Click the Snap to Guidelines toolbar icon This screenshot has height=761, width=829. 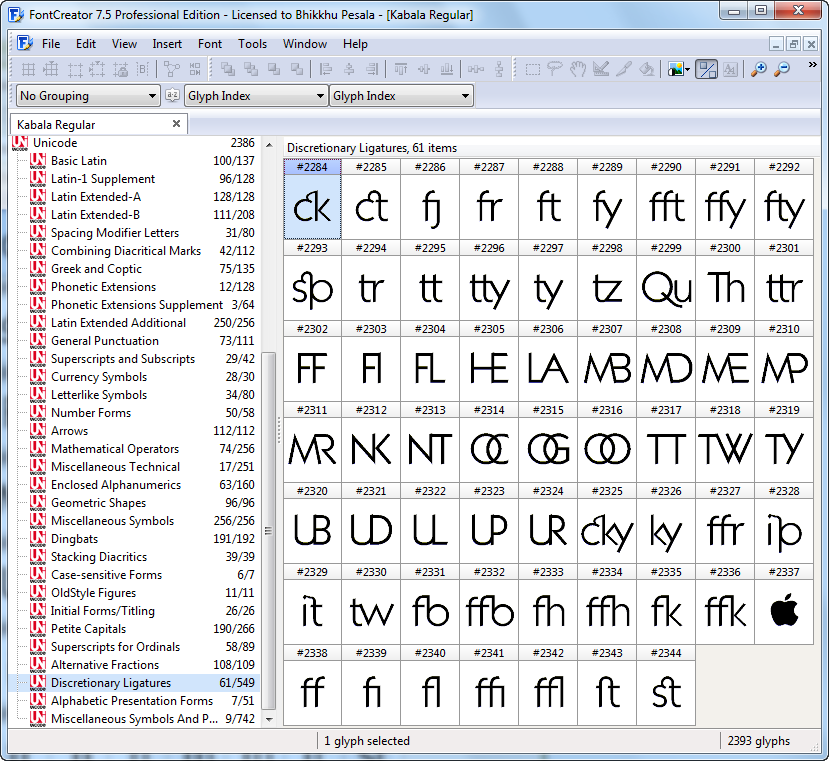tap(97, 69)
